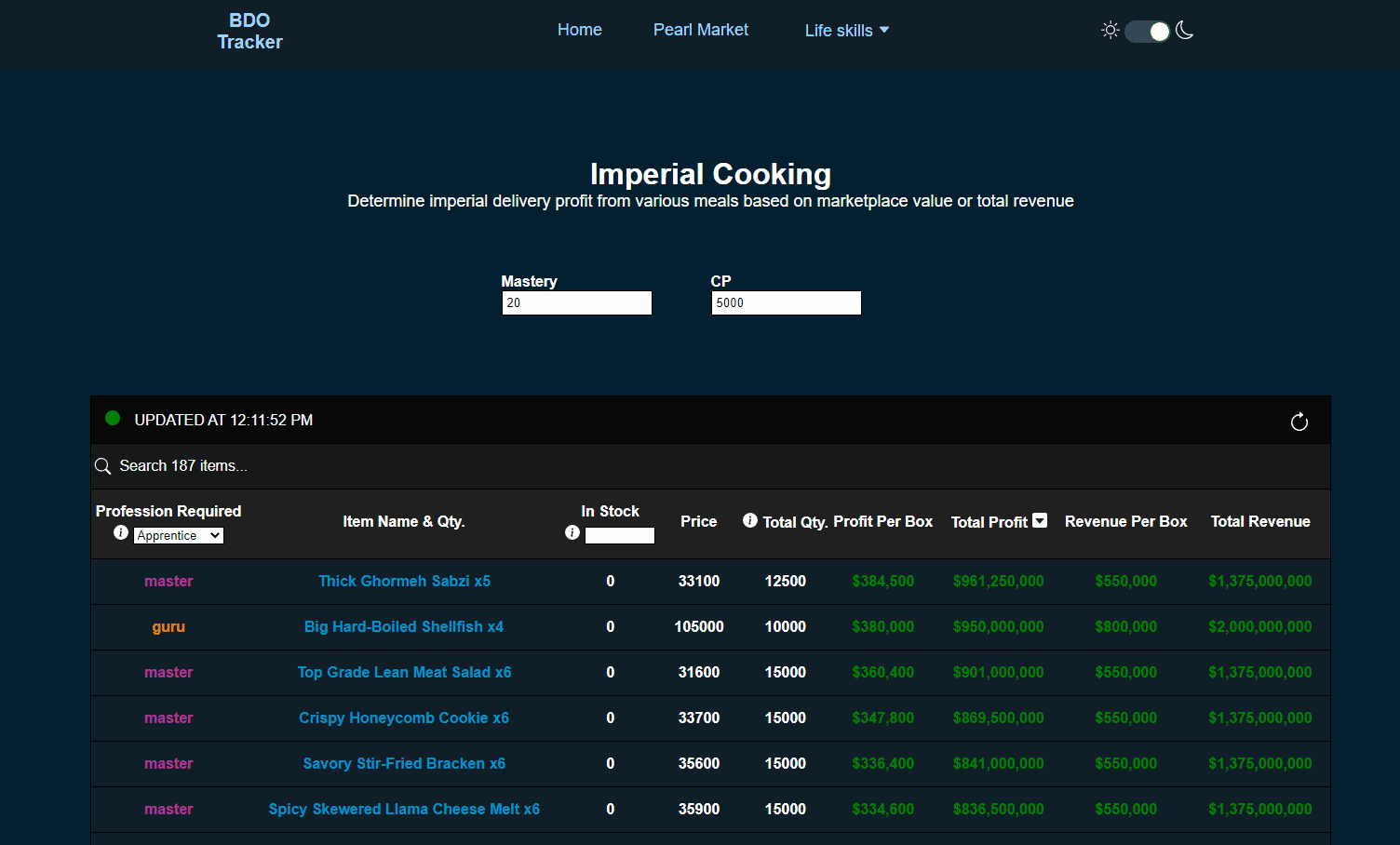Click Revenue Per Box column header
The image size is (1400, 845).
1126,521
